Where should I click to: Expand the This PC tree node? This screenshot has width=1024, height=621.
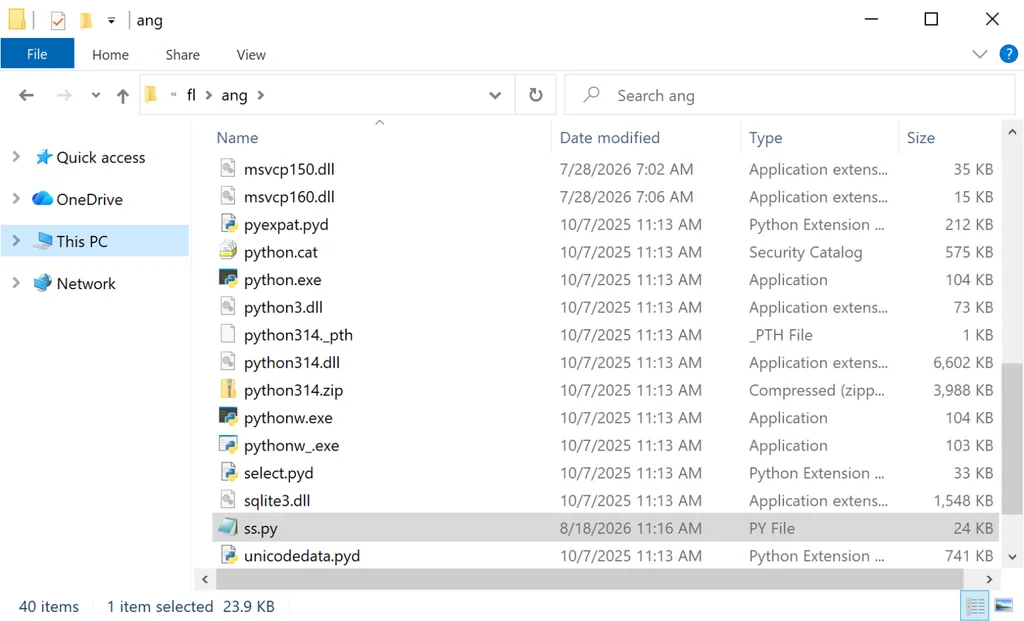tap(16, 241)
